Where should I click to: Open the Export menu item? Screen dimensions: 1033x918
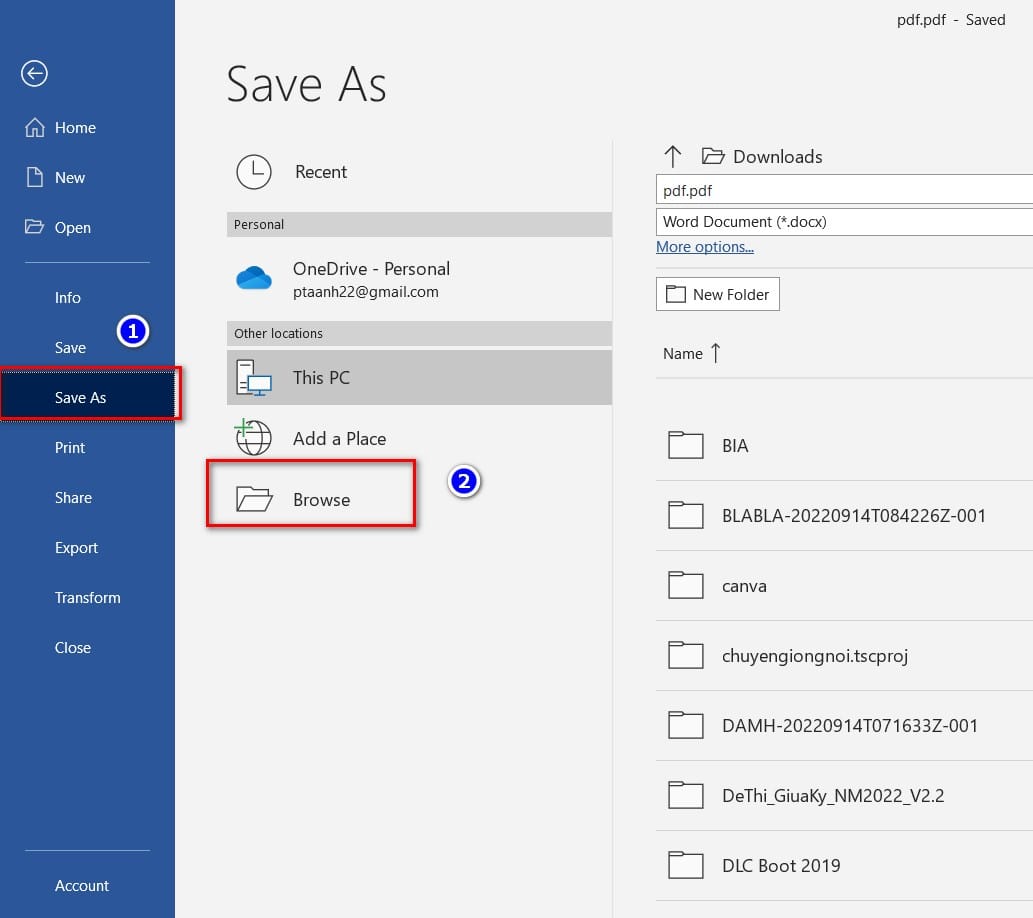point(76,548)
